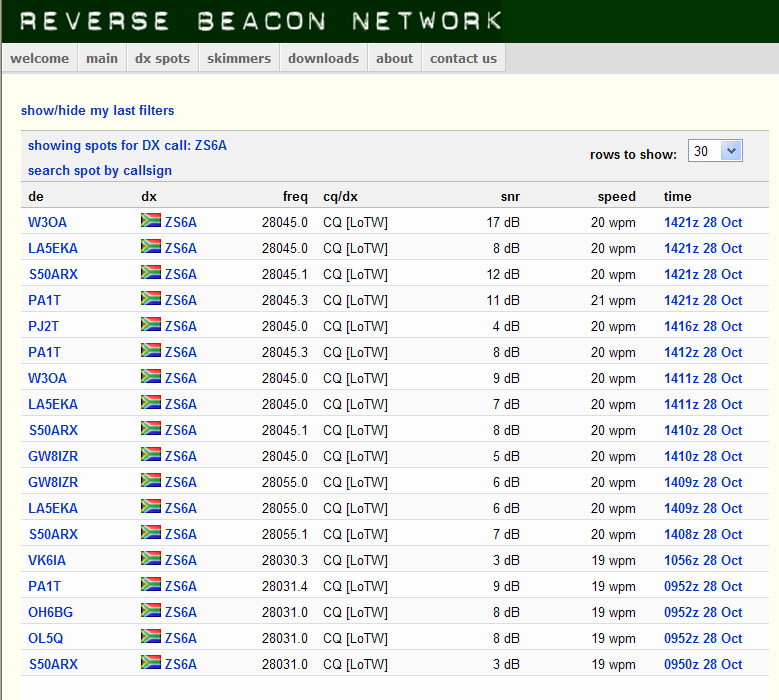The height and width of the screenshot is (700, 779).
Task: Click the 11 dB snr value
Action: 503,300
